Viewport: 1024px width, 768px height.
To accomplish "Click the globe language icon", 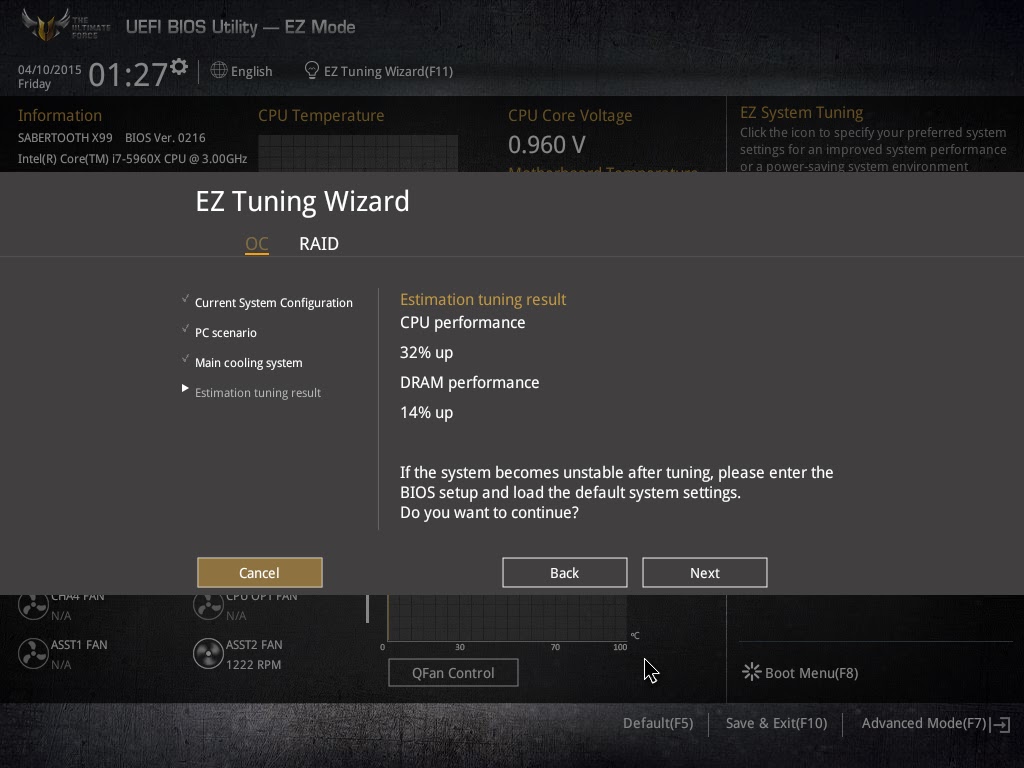I will [x=219, y=70].
